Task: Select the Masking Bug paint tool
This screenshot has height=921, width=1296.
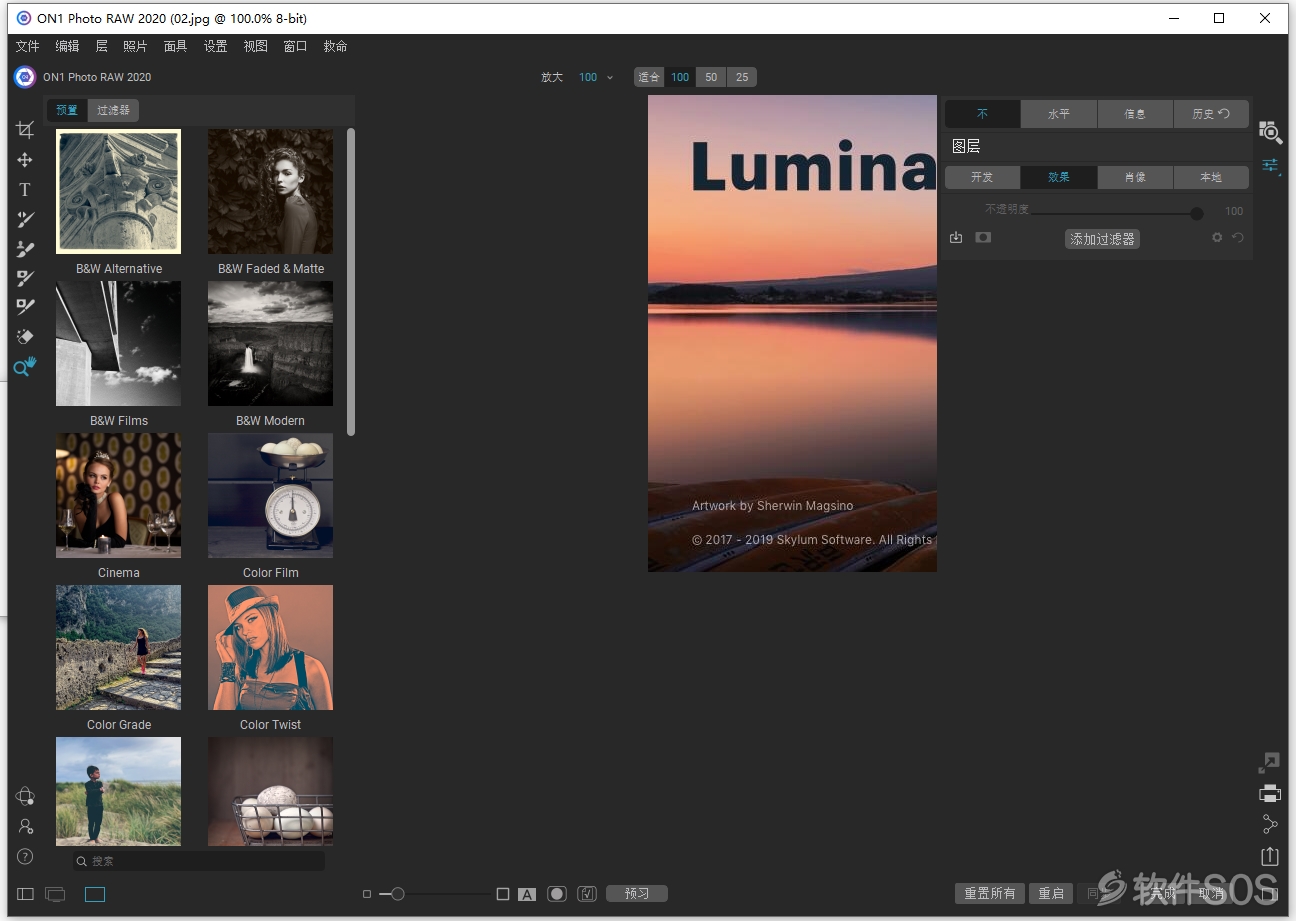Action: point(25,249)
